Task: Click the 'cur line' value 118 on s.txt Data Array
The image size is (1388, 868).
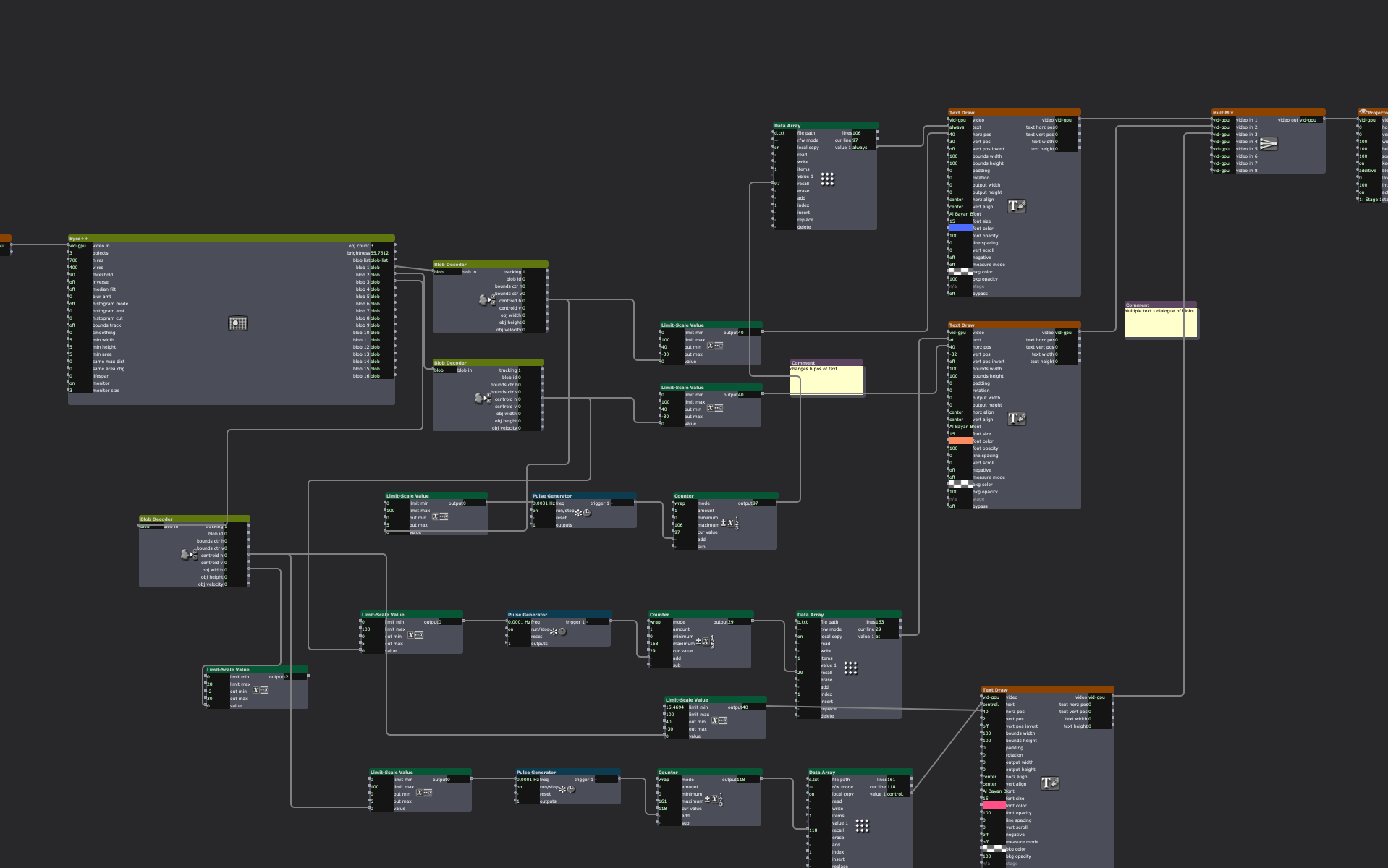Action: point(898,787)
